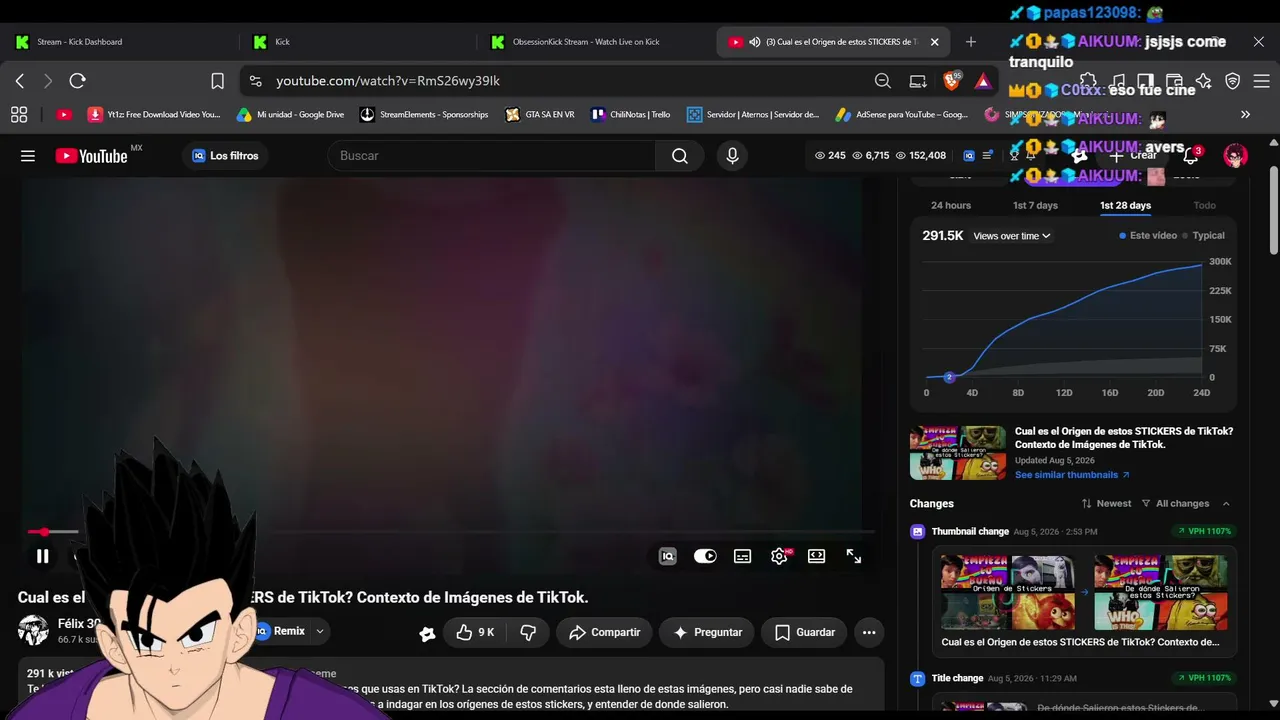Viewport: 1280px width, 720px height.
Task: Open the AdSense para YouTube bookmark
Action: (902, 114)
